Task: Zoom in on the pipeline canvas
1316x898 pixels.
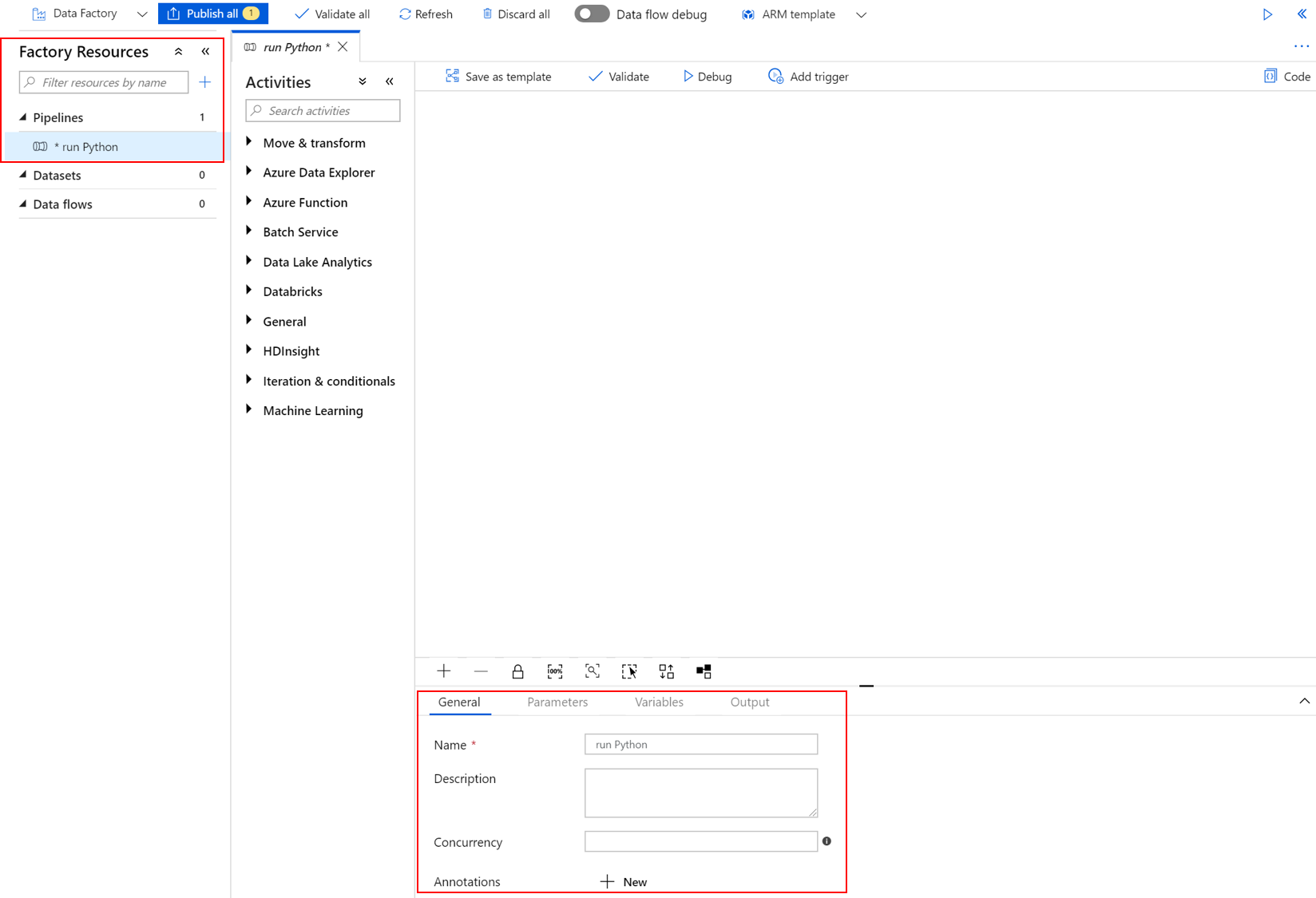Action: click(x=444, y=671)
